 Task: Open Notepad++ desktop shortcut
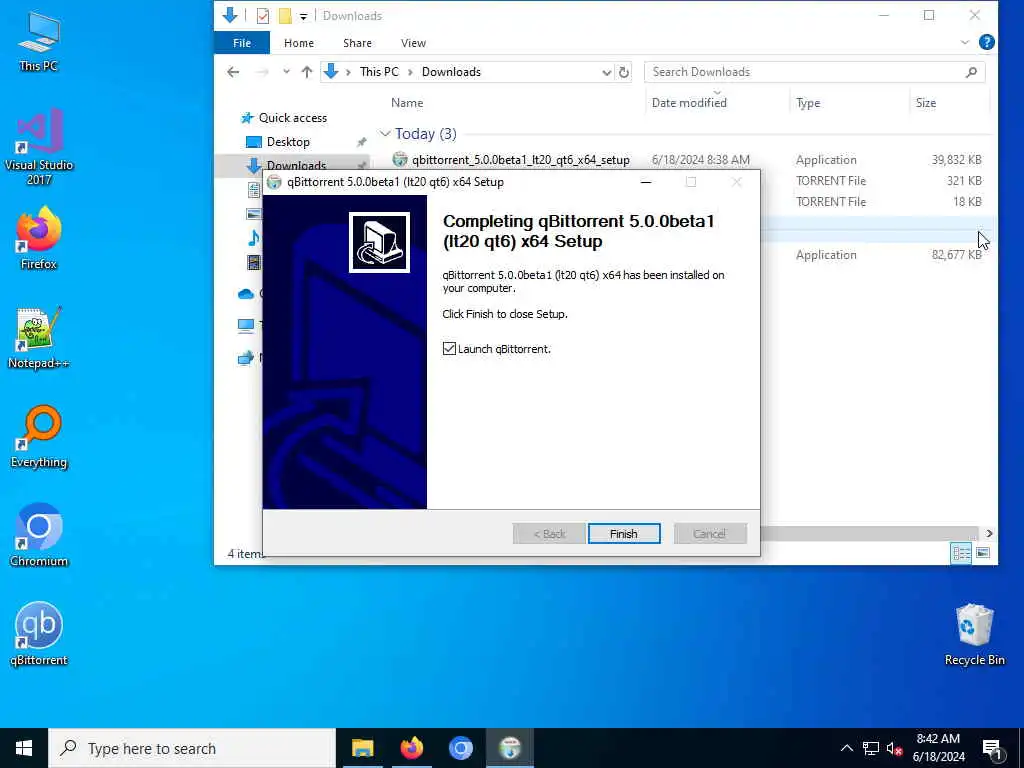tap(39, 338)
